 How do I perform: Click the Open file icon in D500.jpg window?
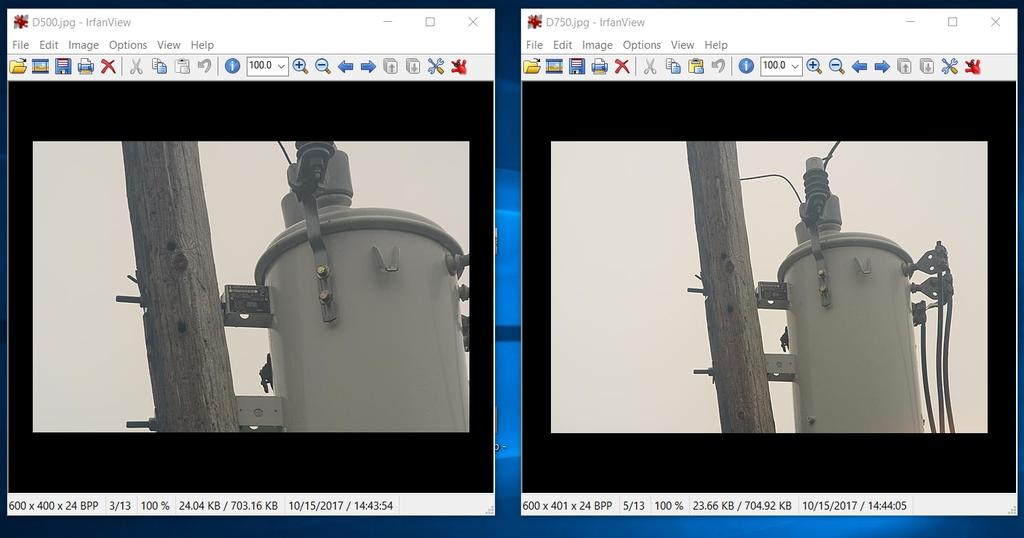point(18,67)
